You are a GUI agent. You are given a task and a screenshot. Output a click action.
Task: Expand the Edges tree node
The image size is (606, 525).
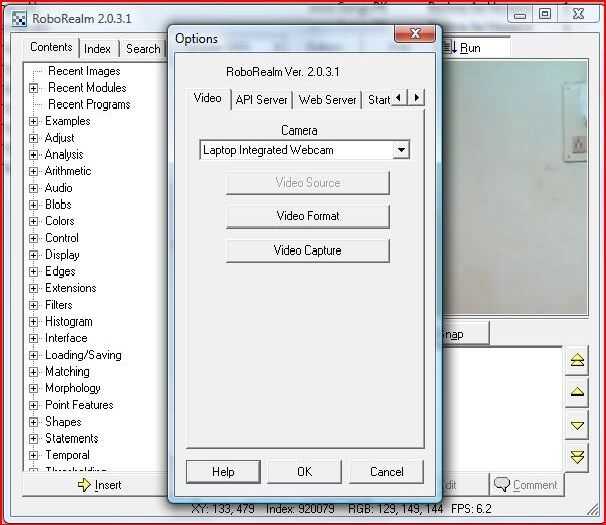(x=34, y=272)
